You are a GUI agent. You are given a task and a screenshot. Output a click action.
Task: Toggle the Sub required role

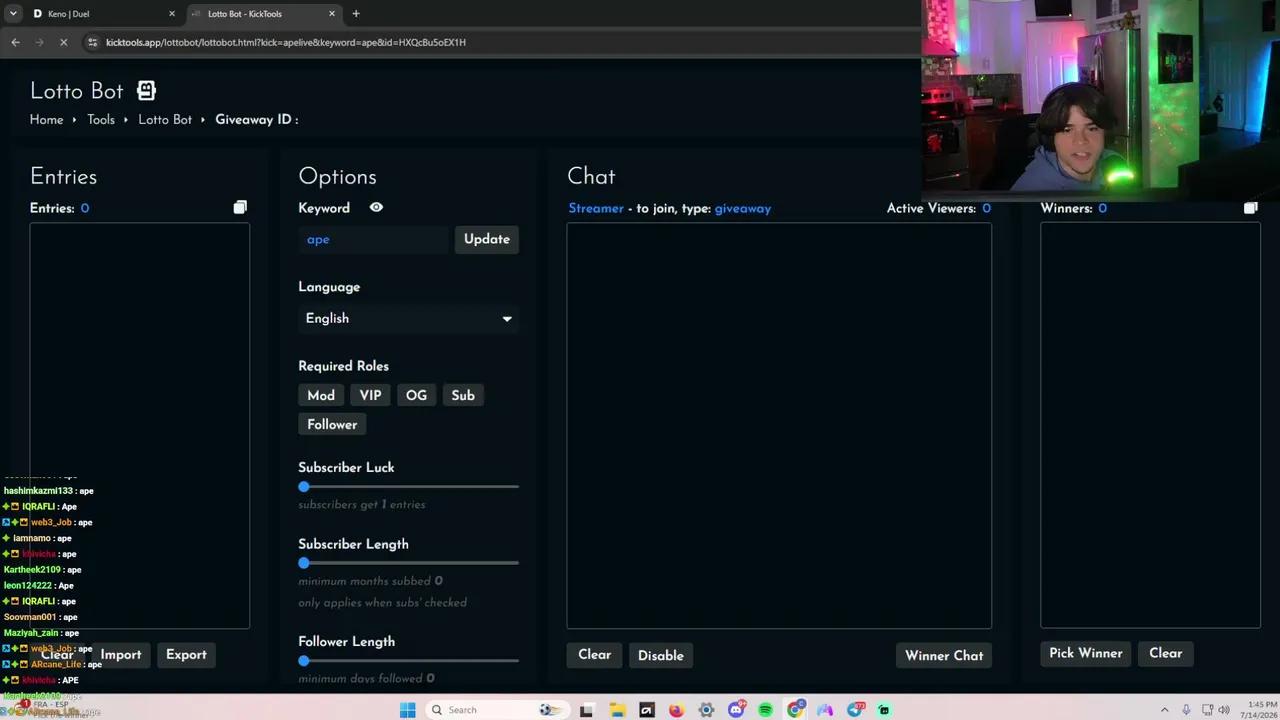pos(463,395)
